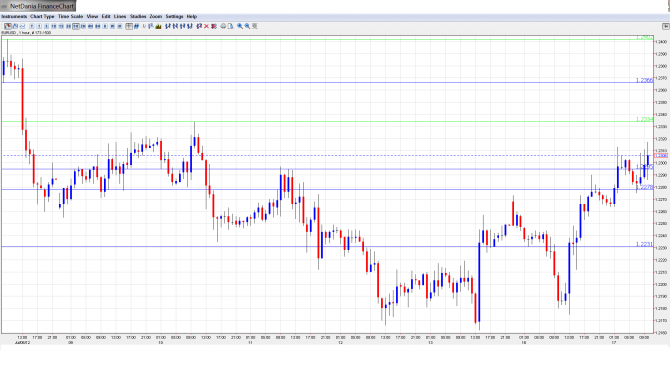Open the View menu
Image resolution: width=670 pixels, height=376 pixels.
click(x=92, y=16)
